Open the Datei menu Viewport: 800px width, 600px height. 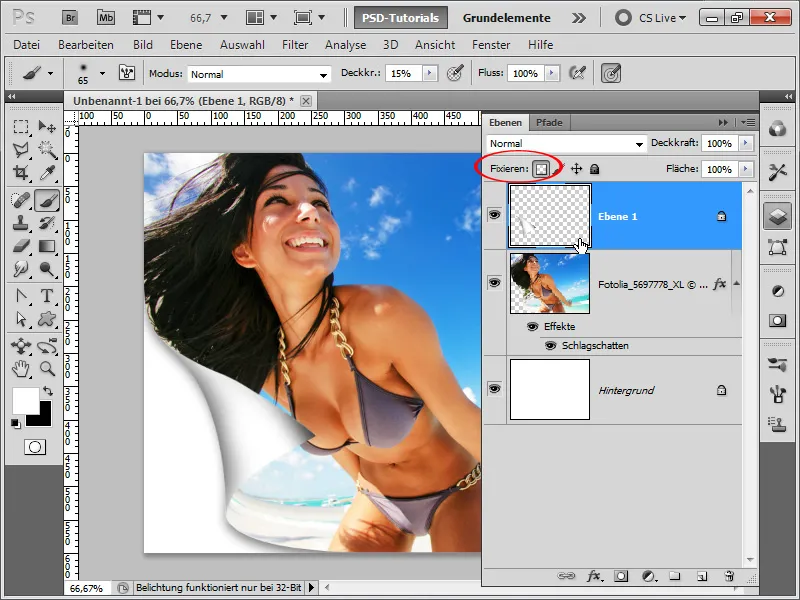[x=27, y=45]
